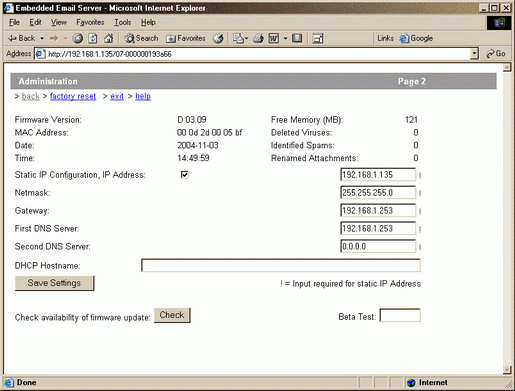Click the scrollbar down arrow

click(507, 370)
